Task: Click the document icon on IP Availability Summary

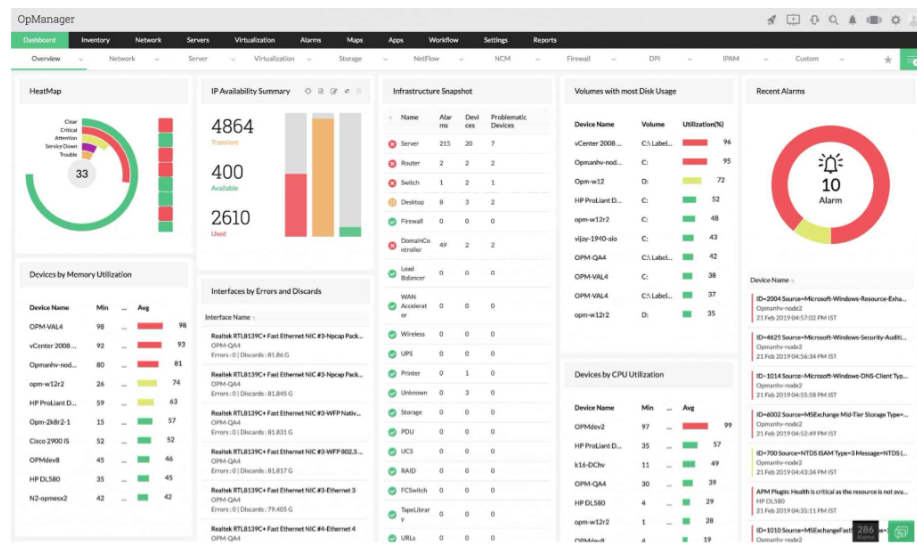Action: [x=320, y=91]
